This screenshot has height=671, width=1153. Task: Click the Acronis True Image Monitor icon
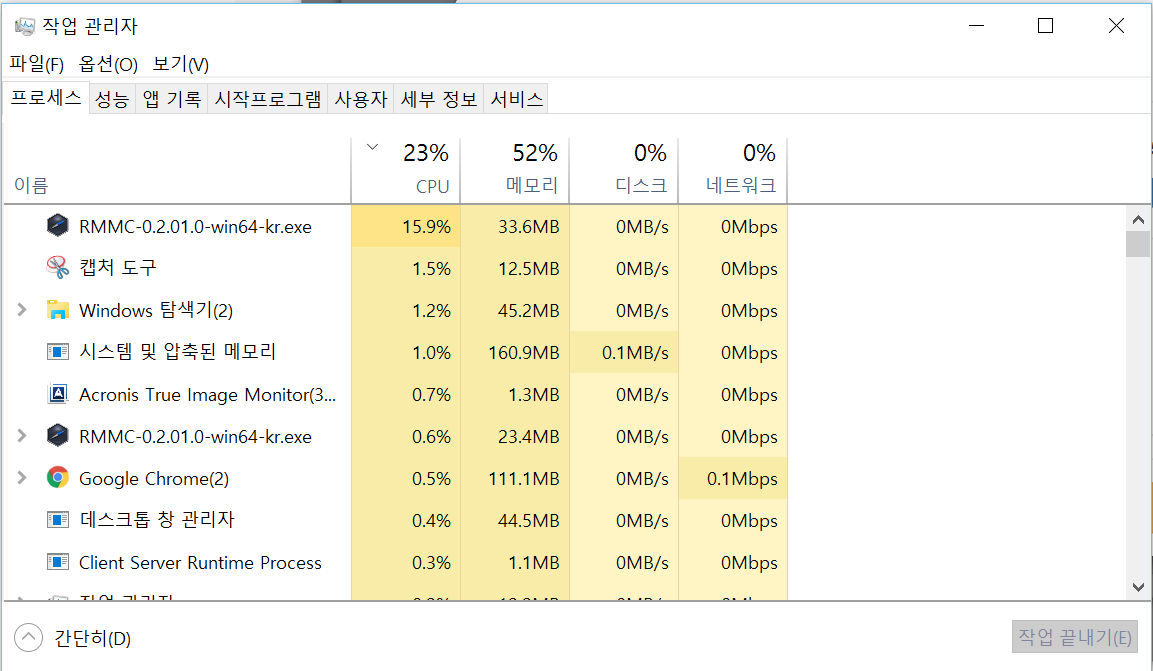[x=58, y=394]
